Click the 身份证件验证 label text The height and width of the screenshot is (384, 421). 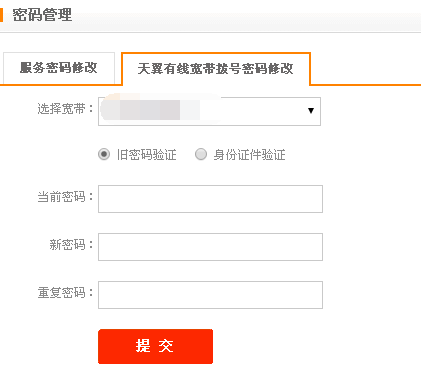[249, 155]
